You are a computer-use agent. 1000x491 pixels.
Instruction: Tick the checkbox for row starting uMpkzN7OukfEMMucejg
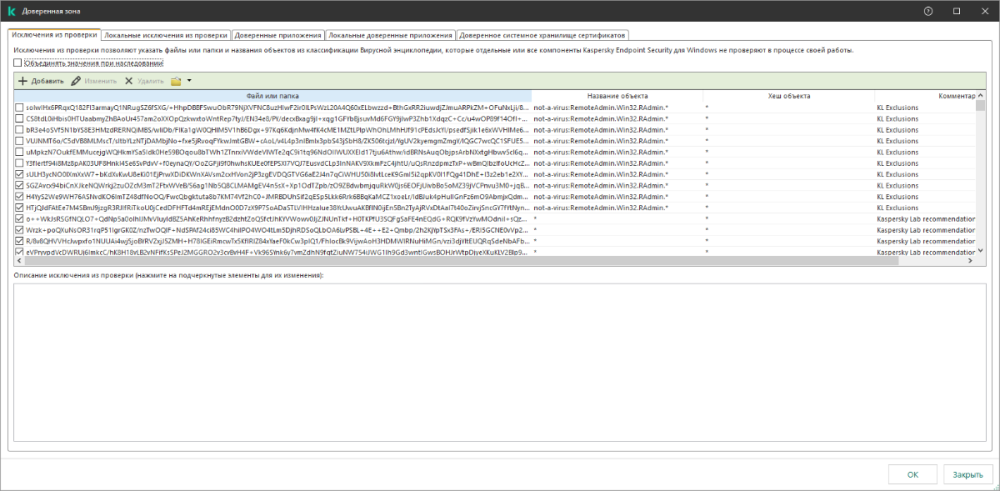20,152
